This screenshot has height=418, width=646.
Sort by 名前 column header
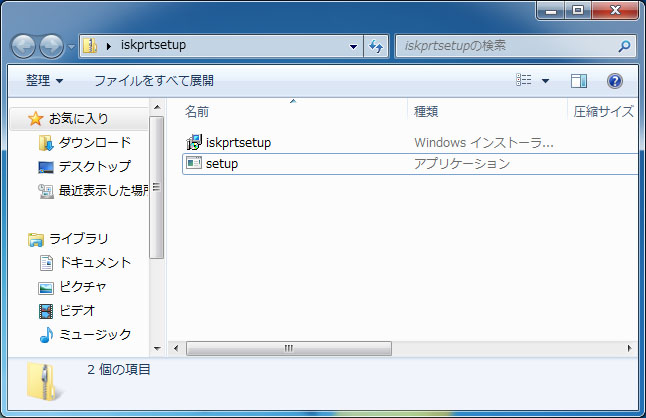(197, 111)
